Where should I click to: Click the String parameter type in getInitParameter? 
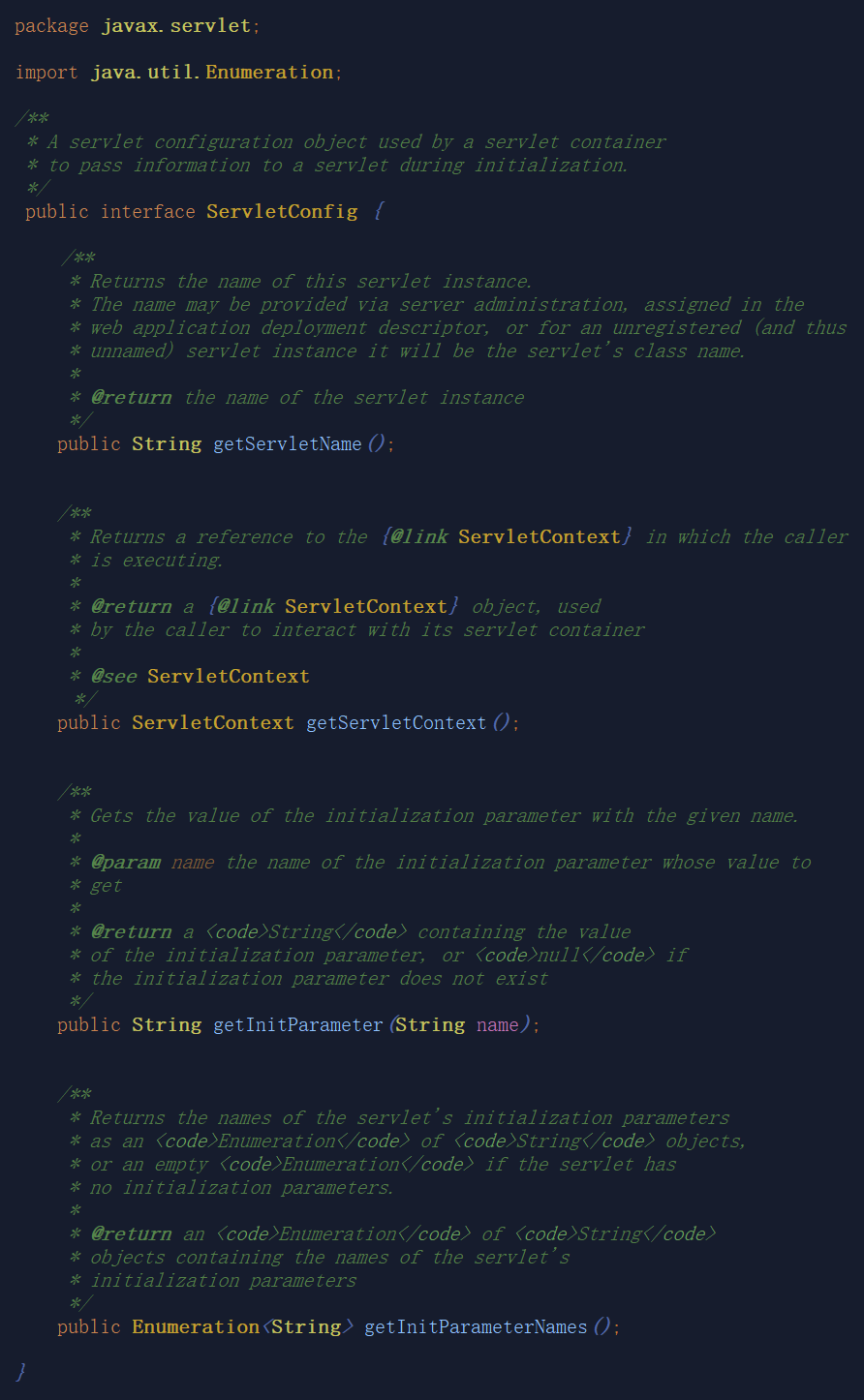430,1024
